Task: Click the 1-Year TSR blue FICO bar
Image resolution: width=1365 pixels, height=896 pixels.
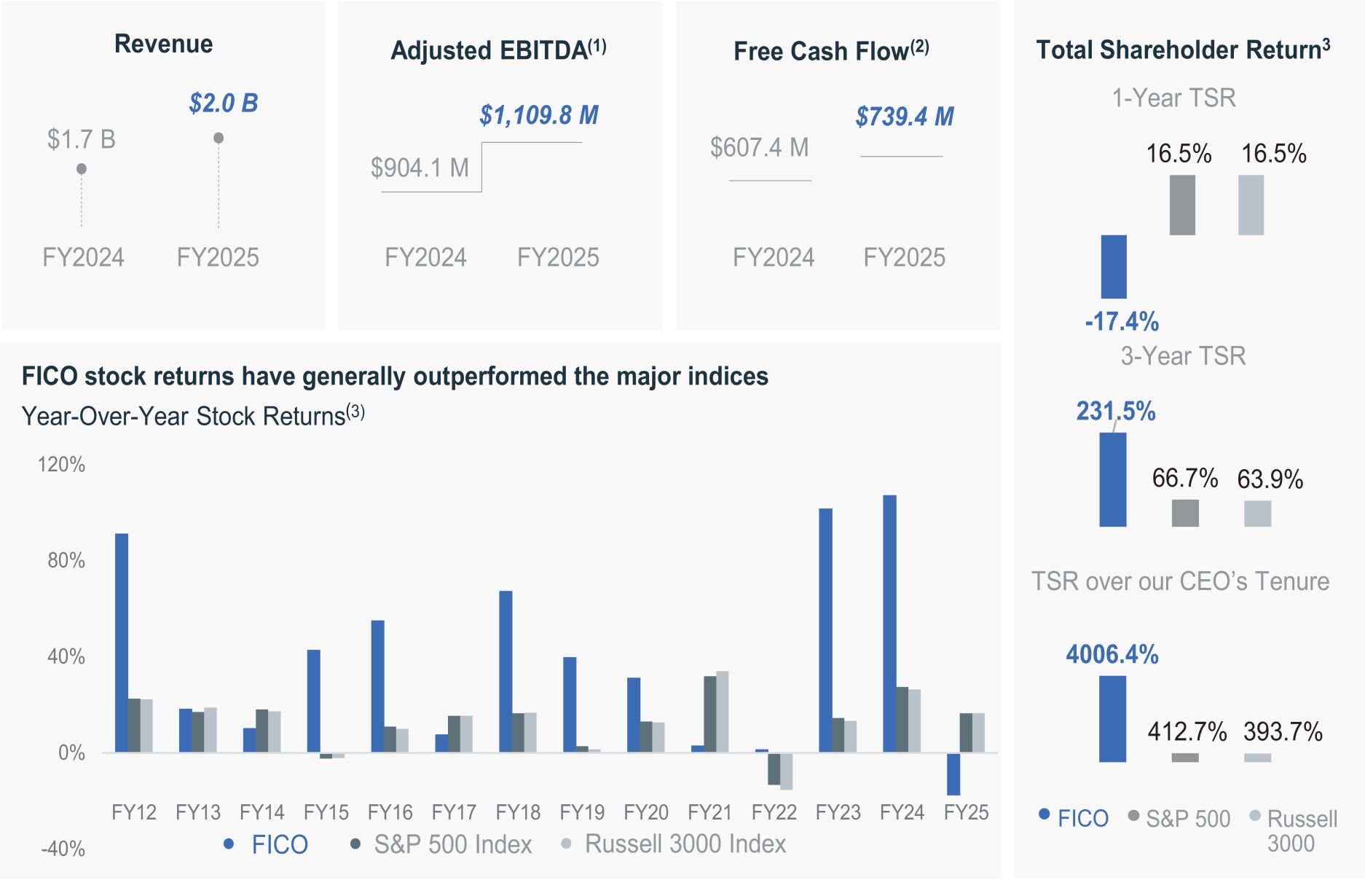Action: [x=1114, y=267]
